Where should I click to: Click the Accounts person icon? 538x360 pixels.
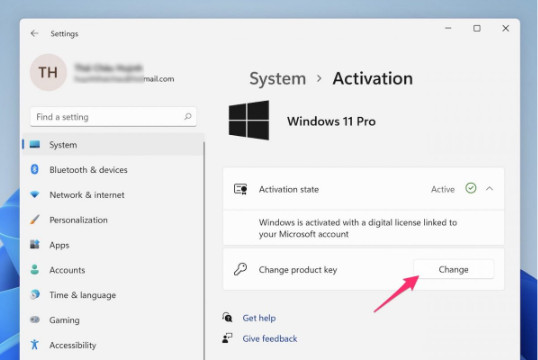click(x=35, y=269)
